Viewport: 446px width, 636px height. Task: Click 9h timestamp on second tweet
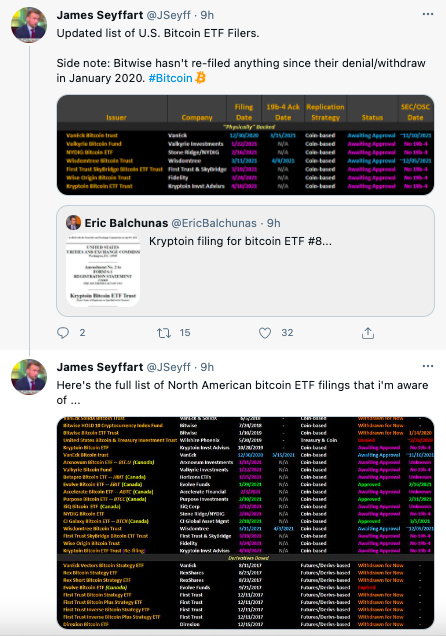point(207,367)
